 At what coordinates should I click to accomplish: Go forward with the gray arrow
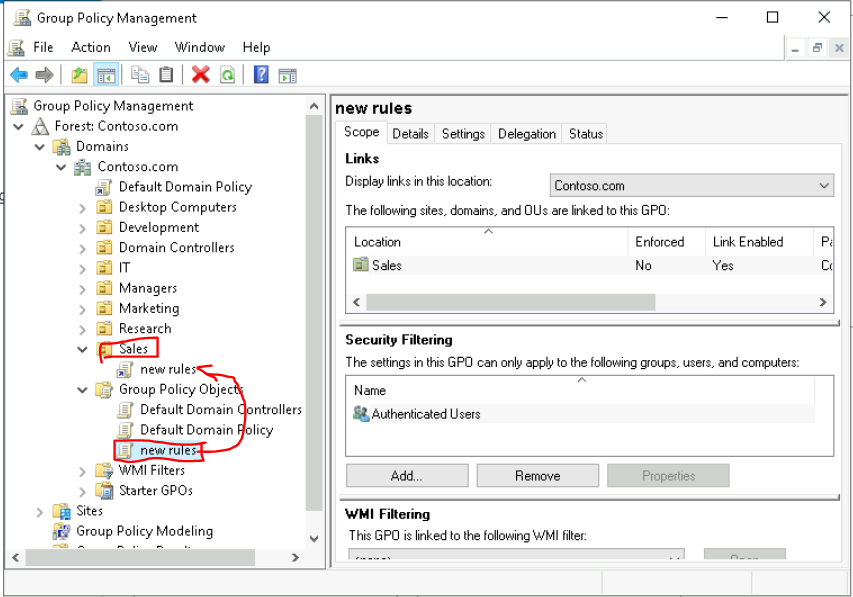click(x=44, y=75)
